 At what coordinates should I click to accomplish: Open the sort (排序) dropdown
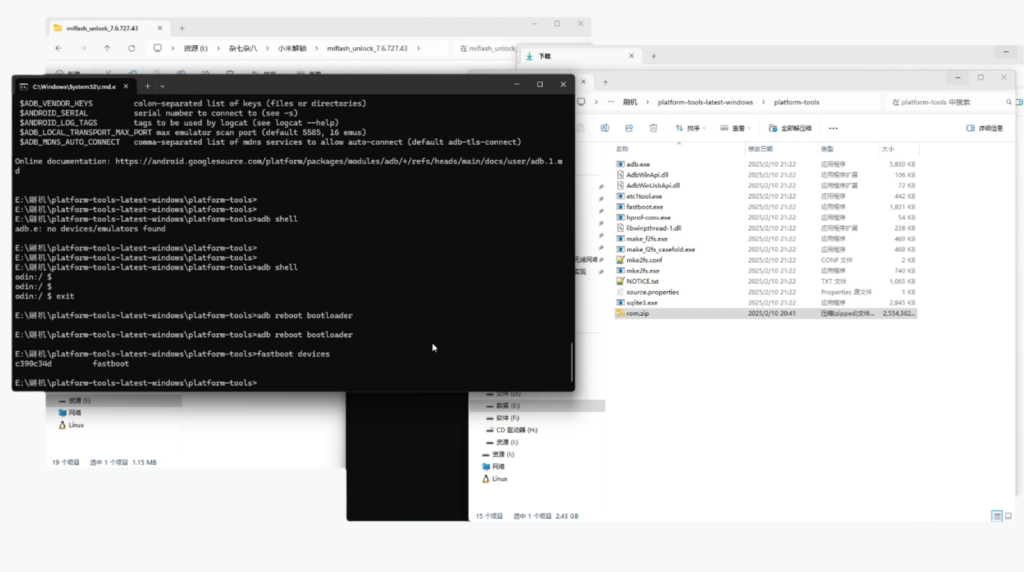coord(691,128)
